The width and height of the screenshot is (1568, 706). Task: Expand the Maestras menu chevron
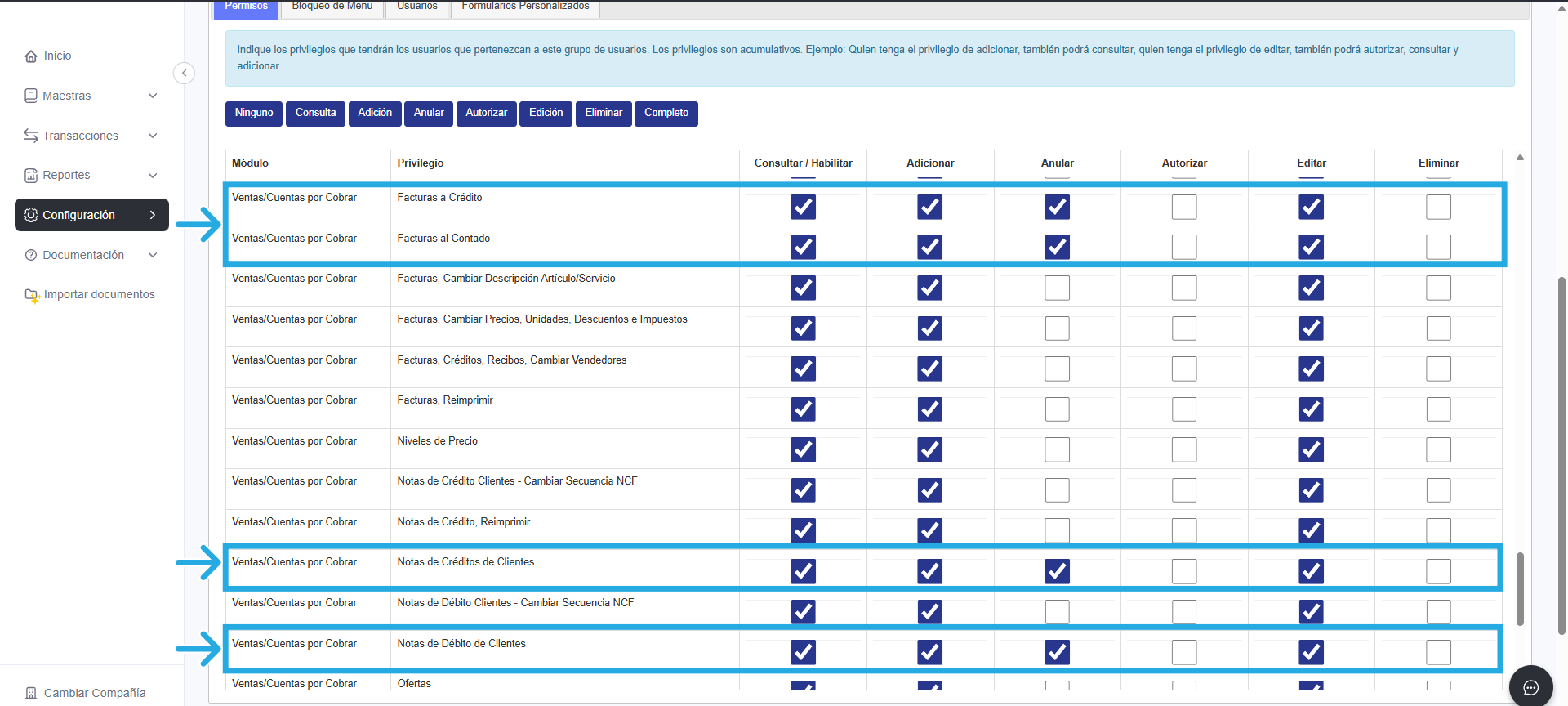153,96
